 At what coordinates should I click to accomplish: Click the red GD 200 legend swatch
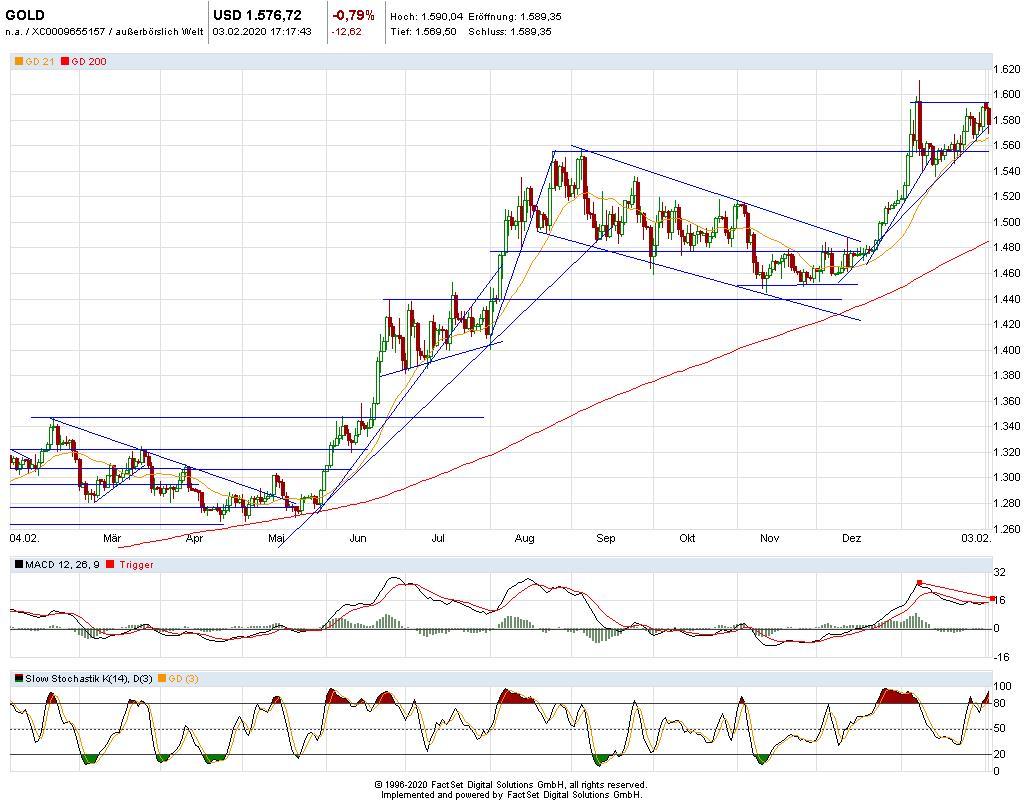[x=65, y=62]
